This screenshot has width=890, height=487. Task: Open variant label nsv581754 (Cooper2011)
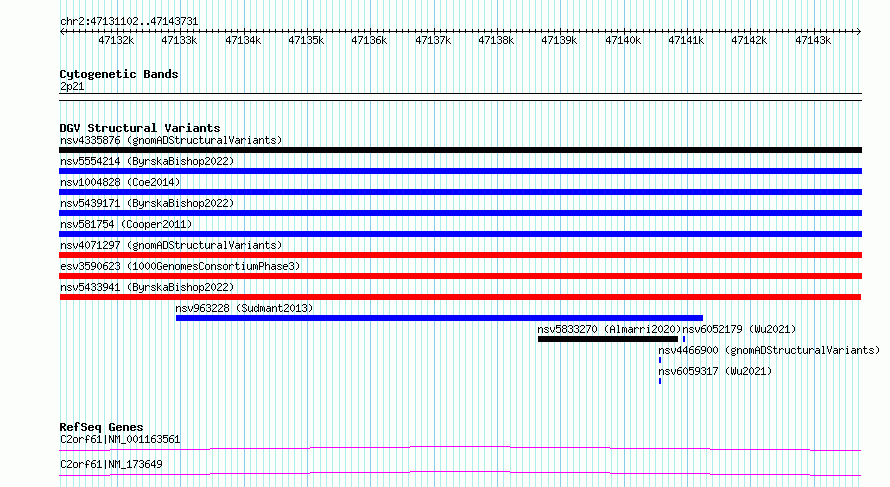click(x=126, y=224)
